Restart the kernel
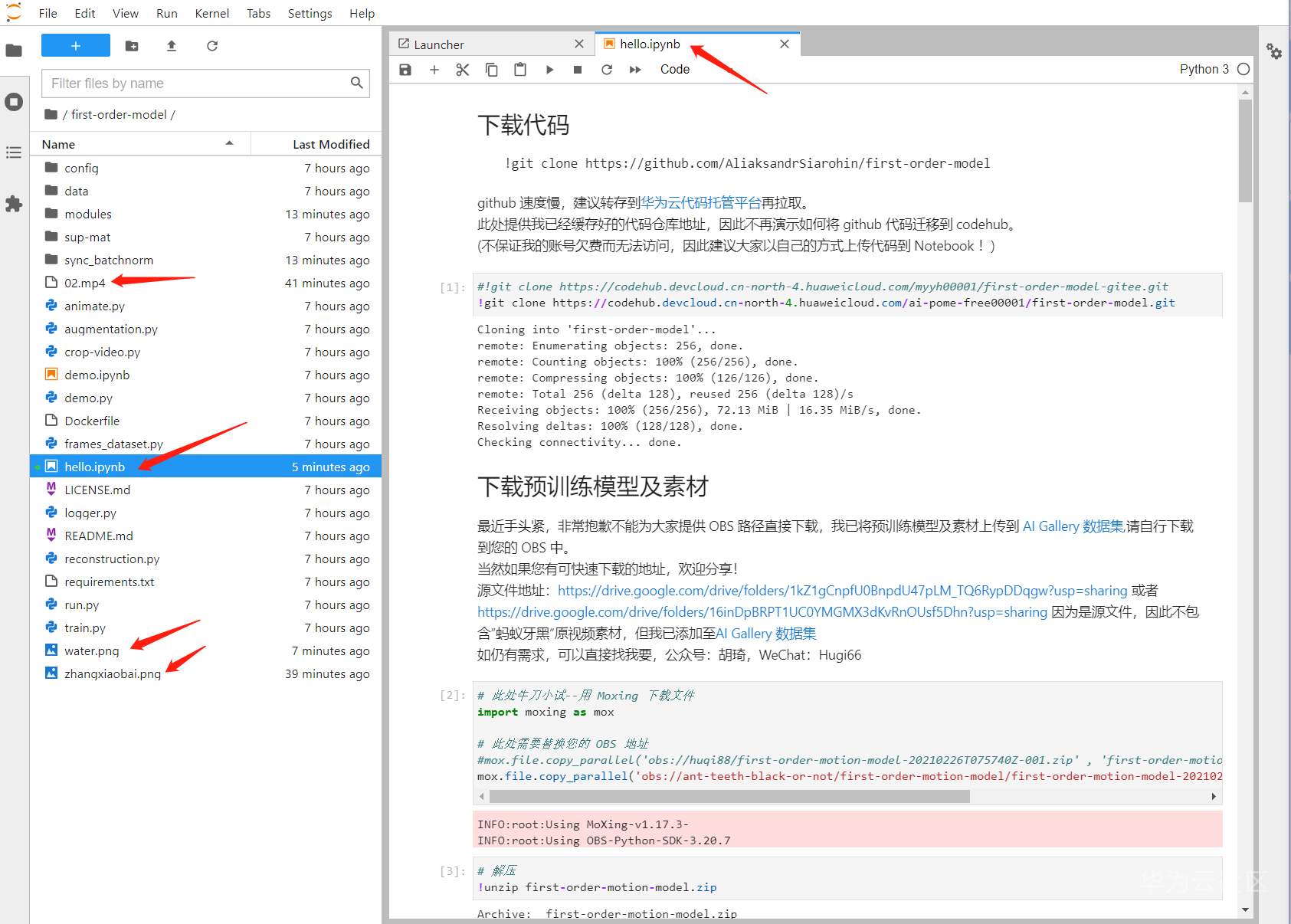Screen dimensions: 1291x924 click(x=607, y=70)
